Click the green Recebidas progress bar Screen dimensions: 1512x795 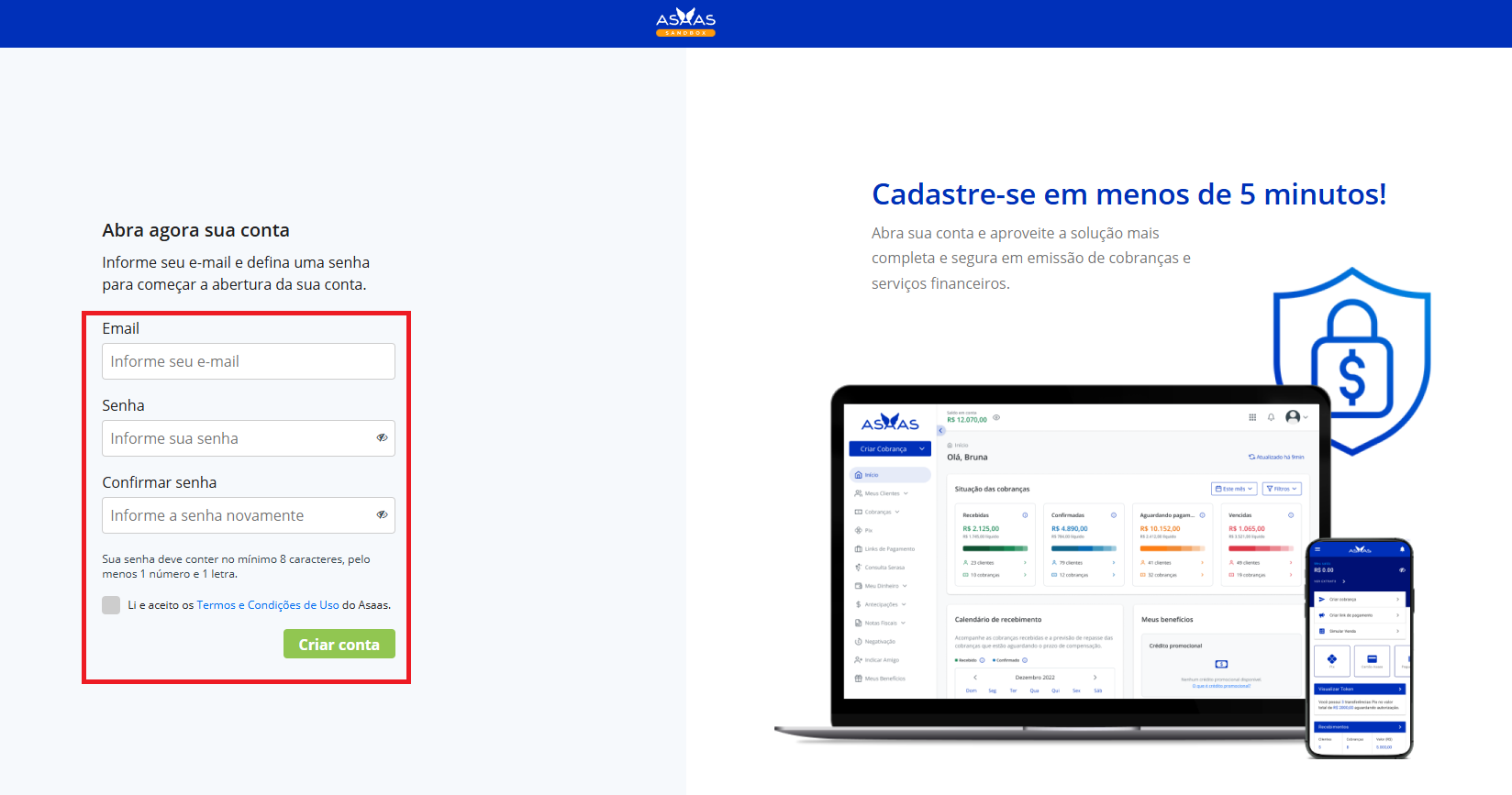click(995, 548)
